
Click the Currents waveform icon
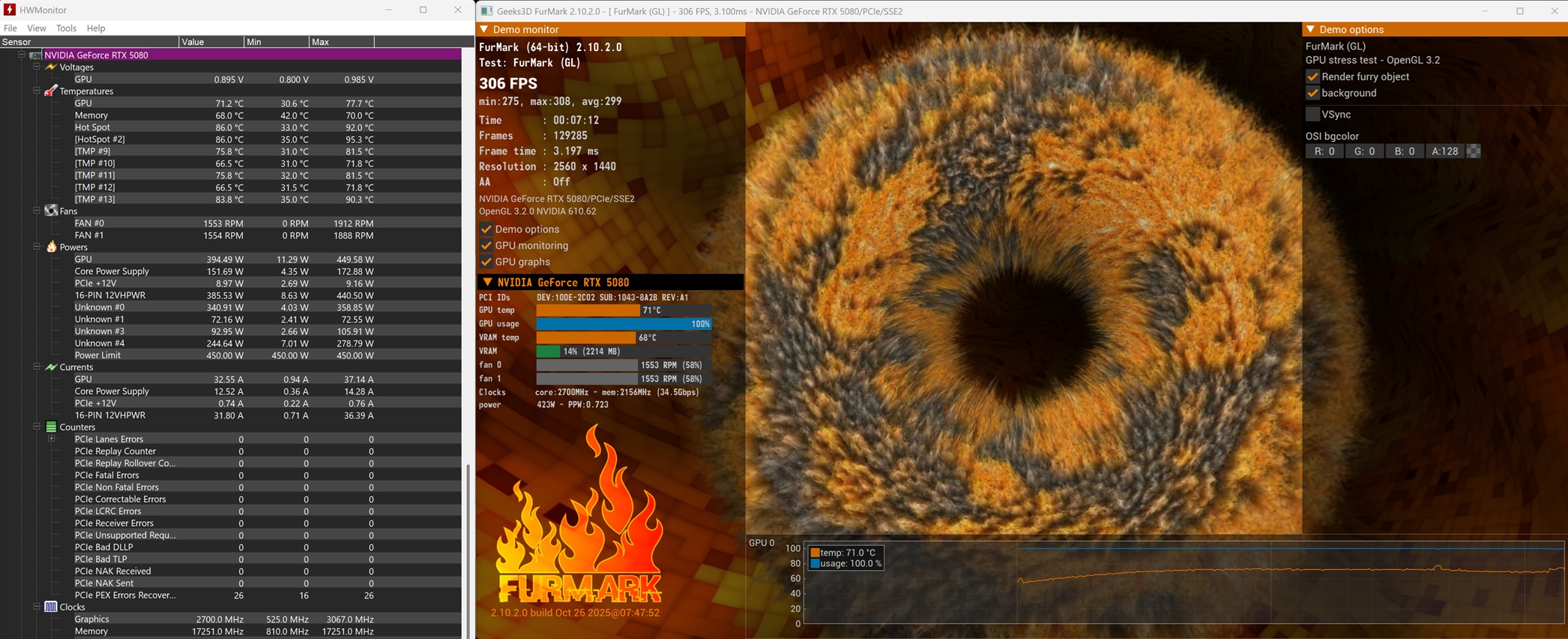(51, 367)
